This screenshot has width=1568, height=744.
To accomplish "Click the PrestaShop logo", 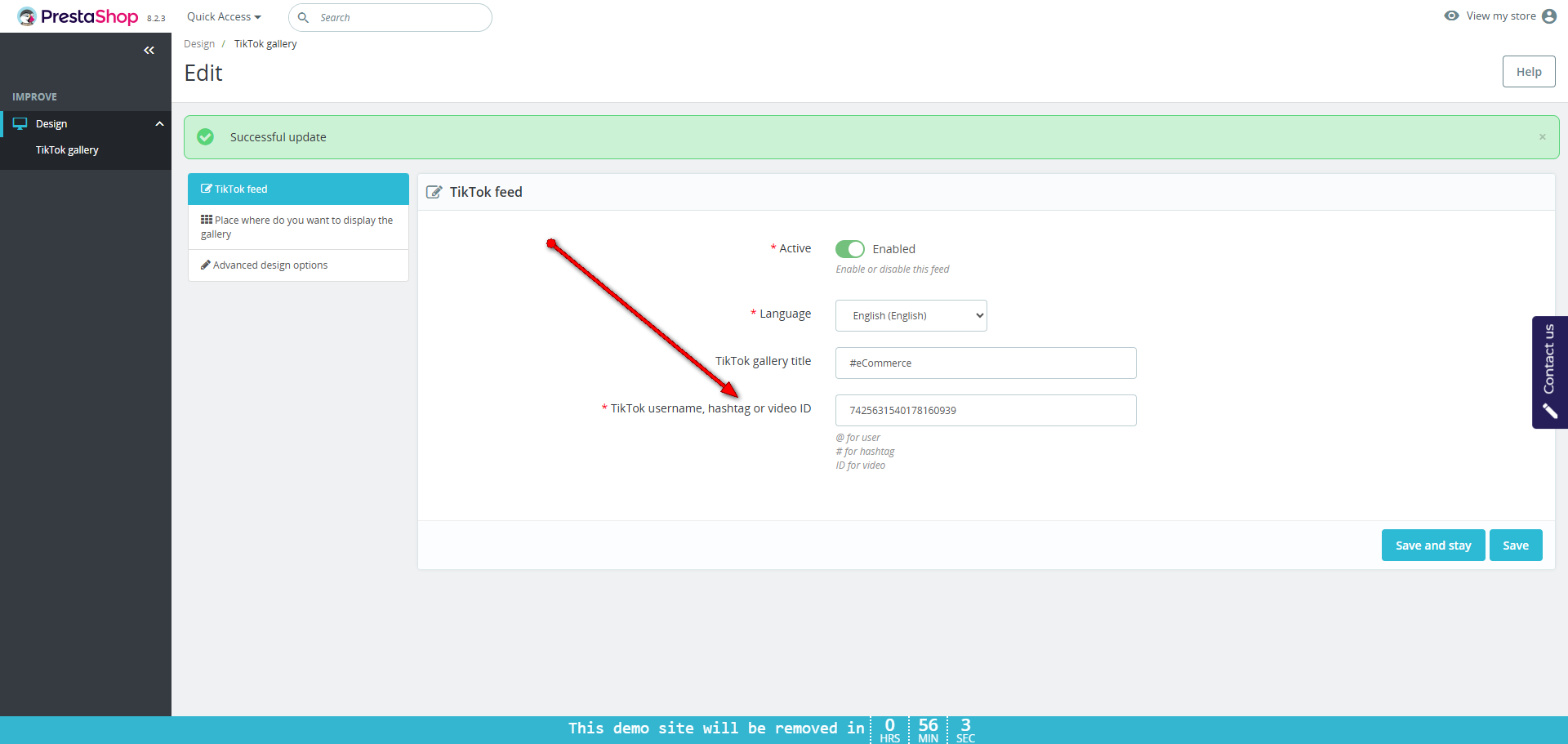I will click(x=78, y=16).
